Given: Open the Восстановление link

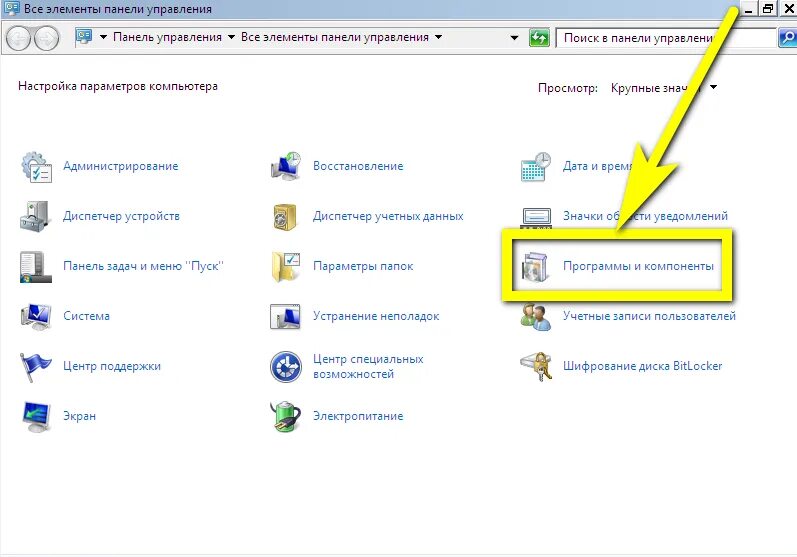Looking at the screenshot, I should 358,166.
